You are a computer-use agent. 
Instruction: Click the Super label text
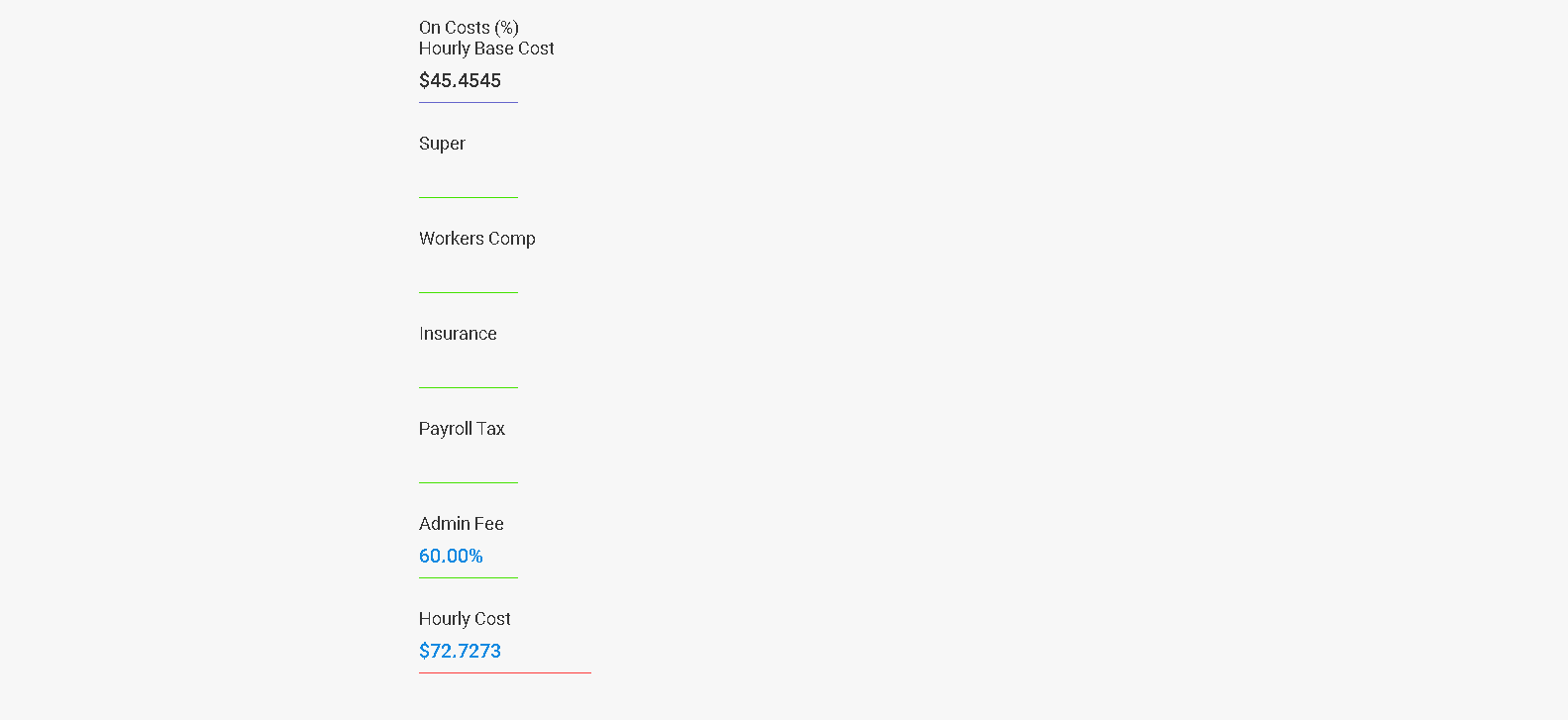[442, 144]
